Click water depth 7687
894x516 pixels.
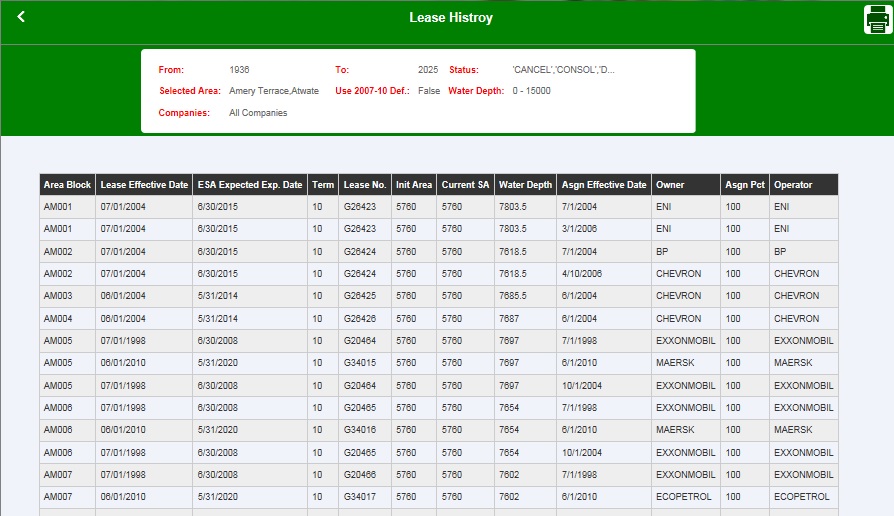[509, 319]
